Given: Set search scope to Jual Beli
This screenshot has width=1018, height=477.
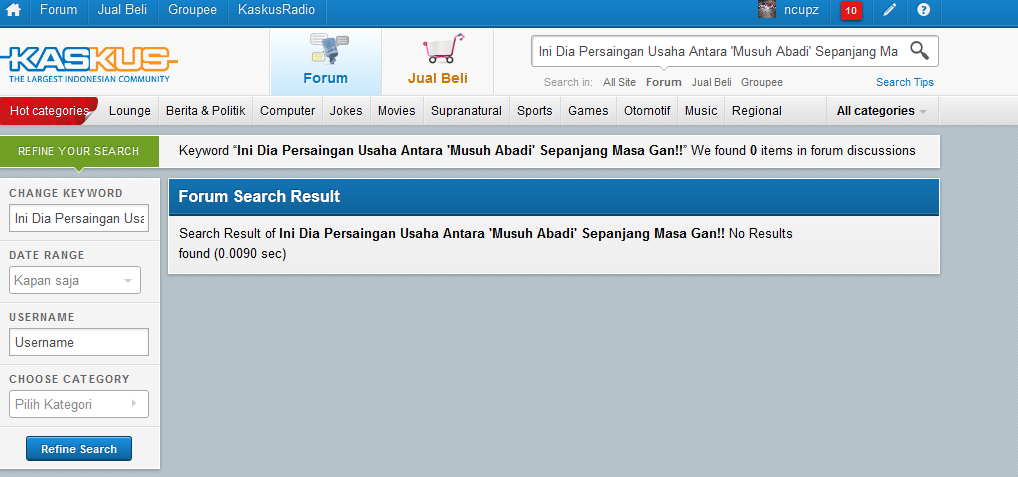Looking at the screenshot, I should pyautogui.click(x=712, y=82).
